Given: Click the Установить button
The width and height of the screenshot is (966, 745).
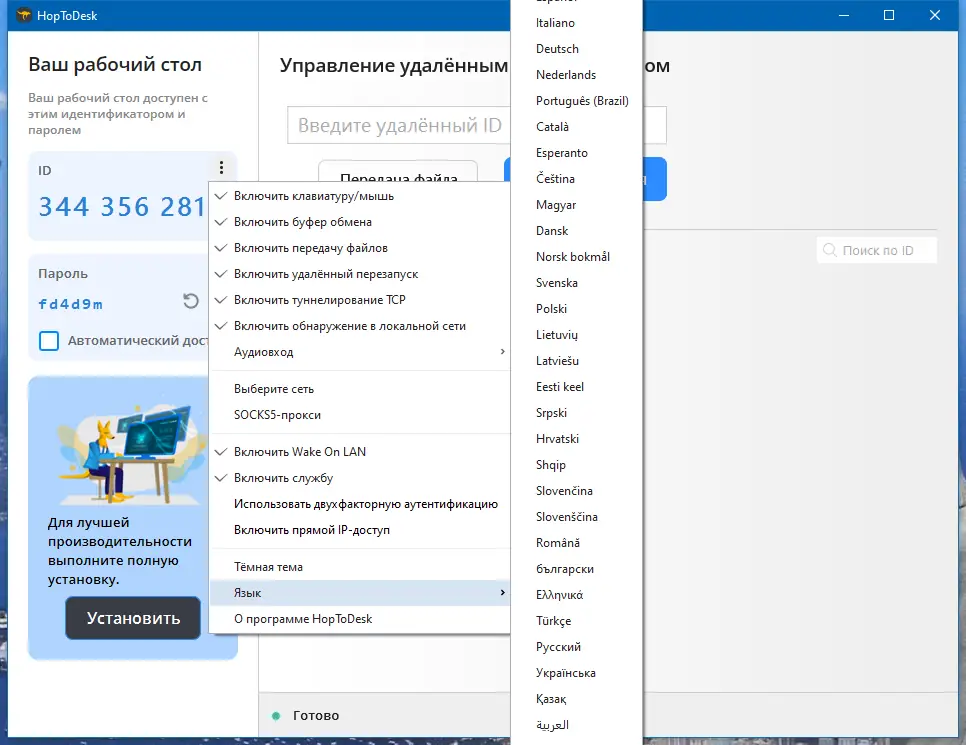Looking at the screenshot, I should (x=133, y=618).
